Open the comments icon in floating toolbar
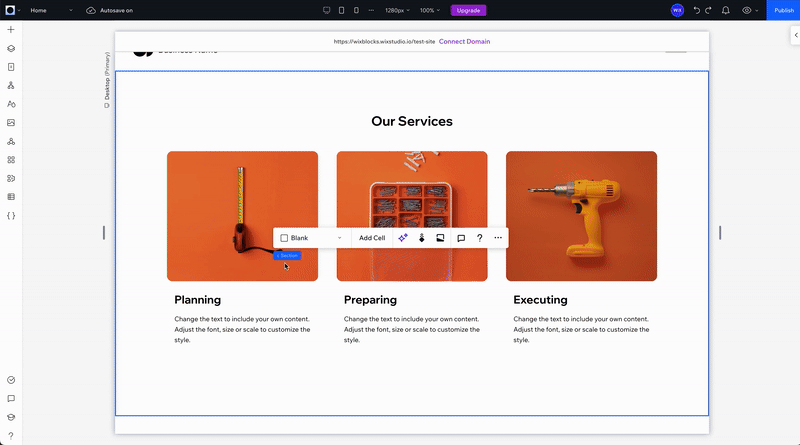Screen dimensions: 800x445 click(461, 238)
